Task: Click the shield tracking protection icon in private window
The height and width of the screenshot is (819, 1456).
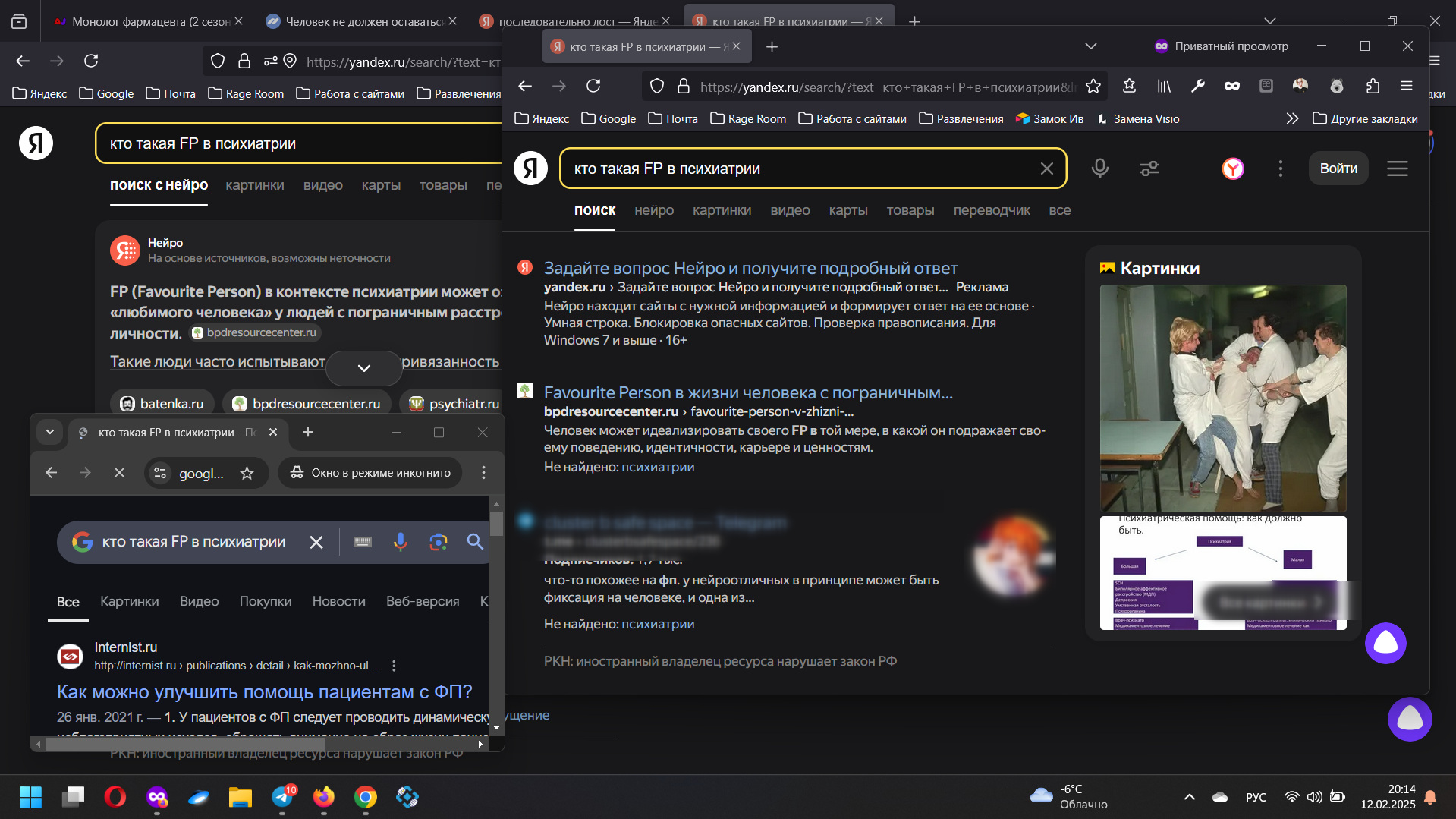Action: pyautogui.click(x=657, y=87)
